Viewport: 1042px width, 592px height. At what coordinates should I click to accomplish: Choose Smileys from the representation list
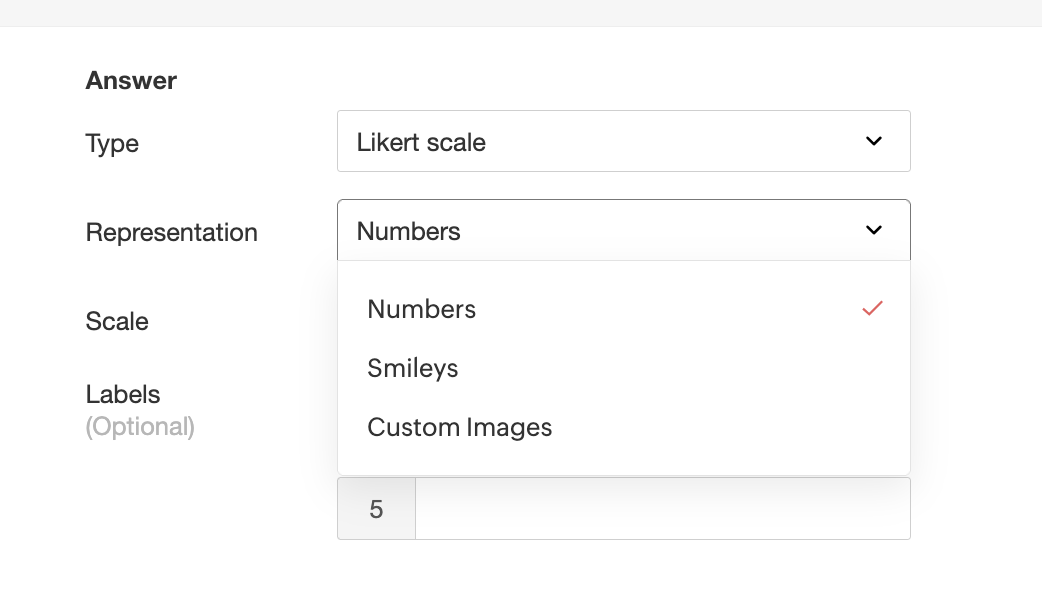623,368
